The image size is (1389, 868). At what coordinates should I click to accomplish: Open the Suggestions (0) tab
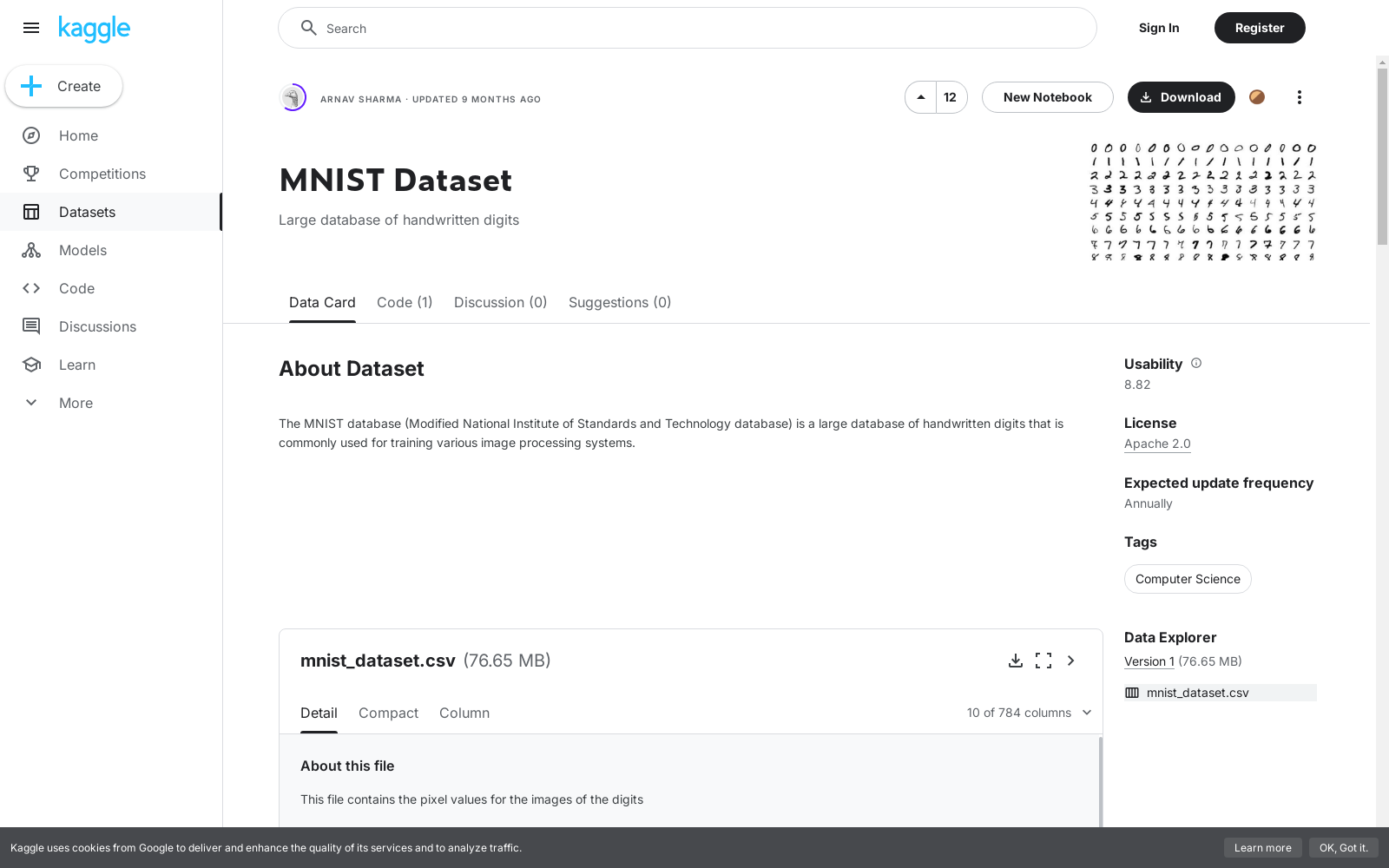click(x=620, y=302)
